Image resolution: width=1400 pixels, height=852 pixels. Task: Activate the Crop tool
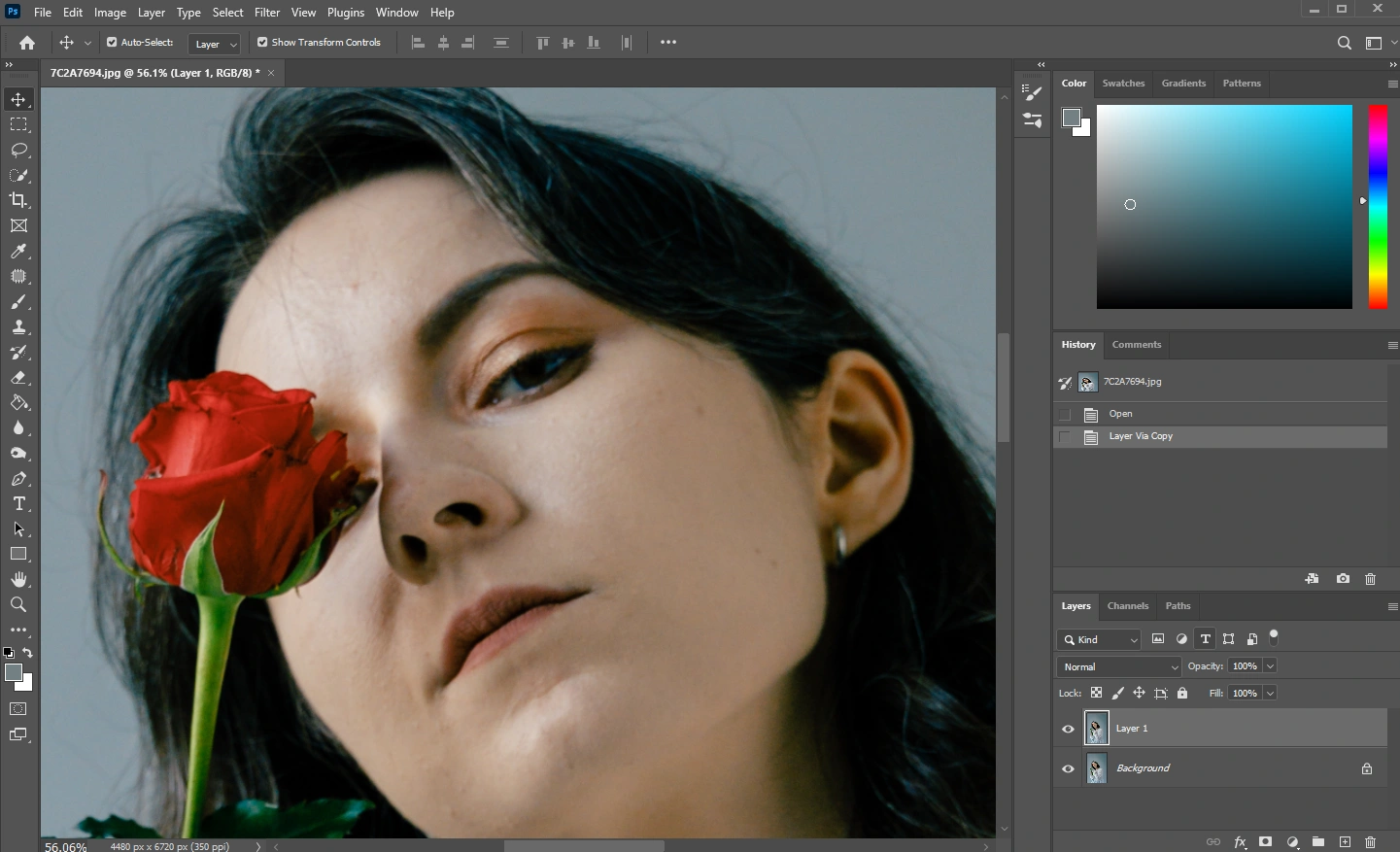point(18,200)
